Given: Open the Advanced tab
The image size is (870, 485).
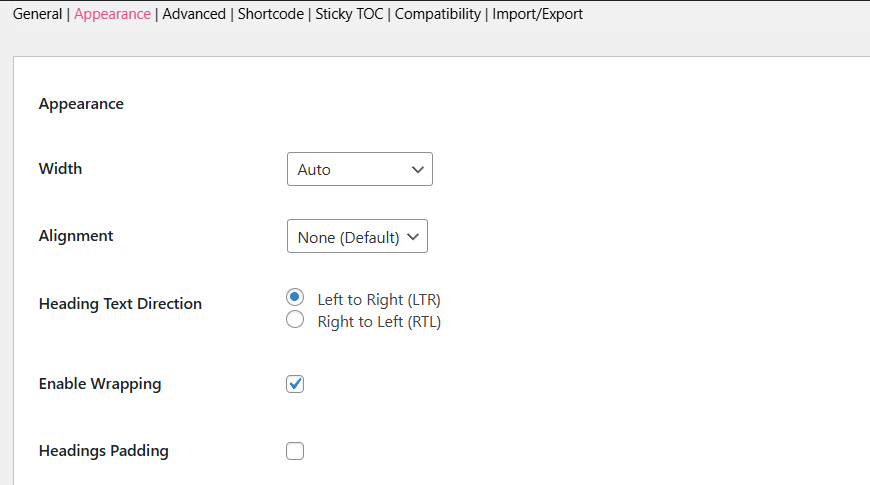Looking at the screenshot, I should point(194,14).
